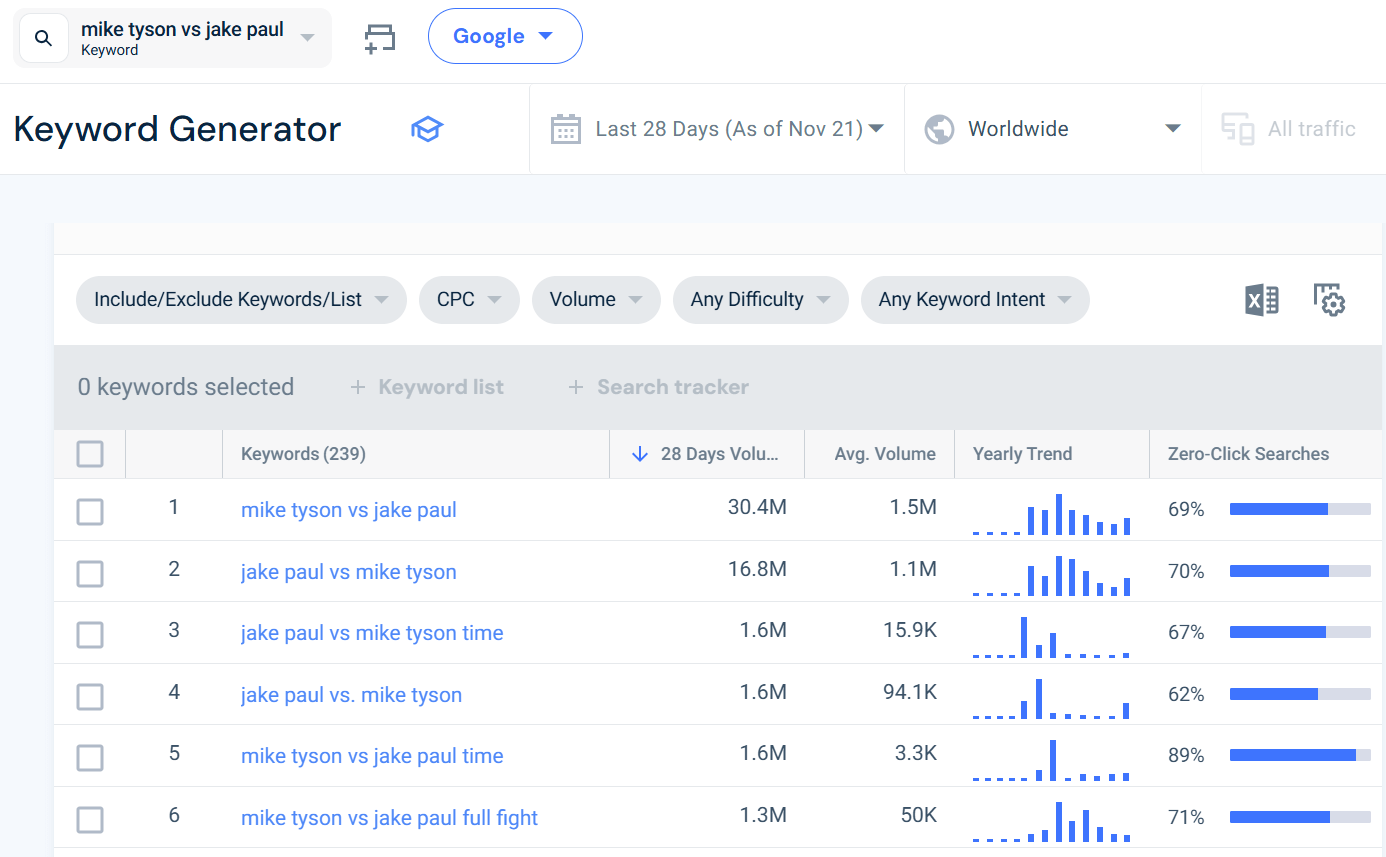This screenshot has height=857, width=1386.
Task: Click the calendar icon for the date range
Action: point(565,128)
